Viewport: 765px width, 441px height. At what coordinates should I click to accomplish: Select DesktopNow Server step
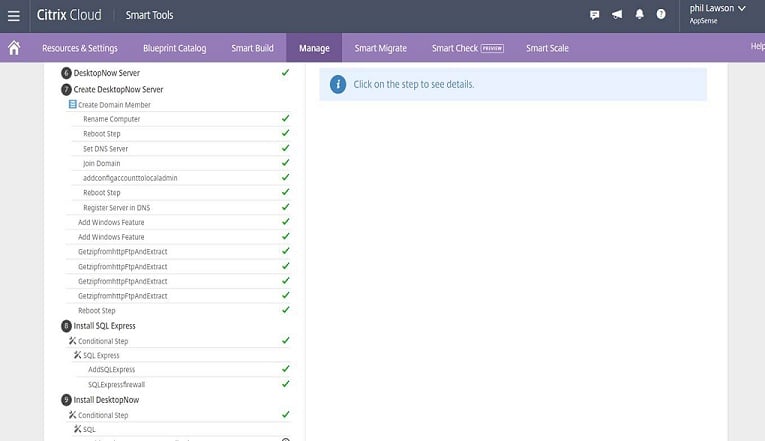(x=106, y=73)
